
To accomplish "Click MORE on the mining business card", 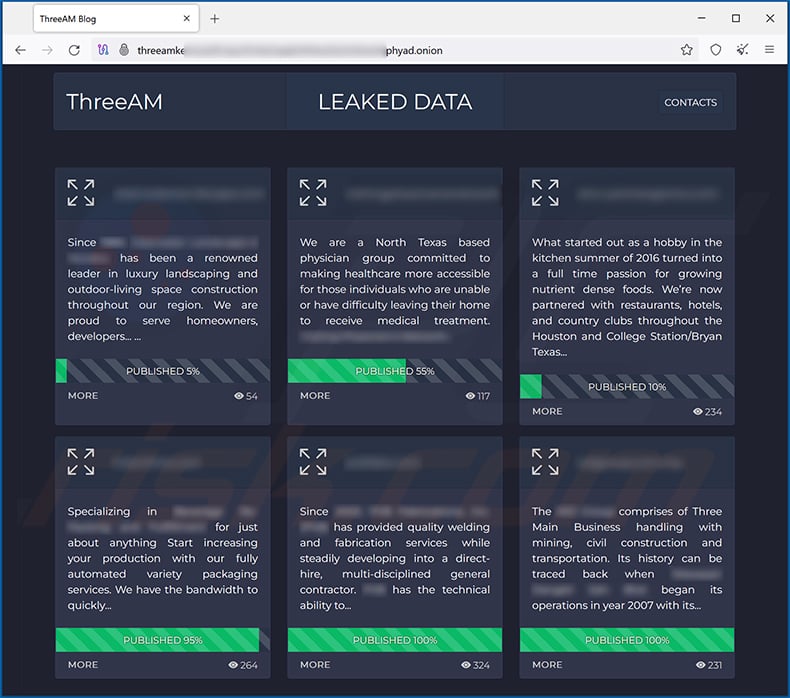I will [x=547, y=665].
